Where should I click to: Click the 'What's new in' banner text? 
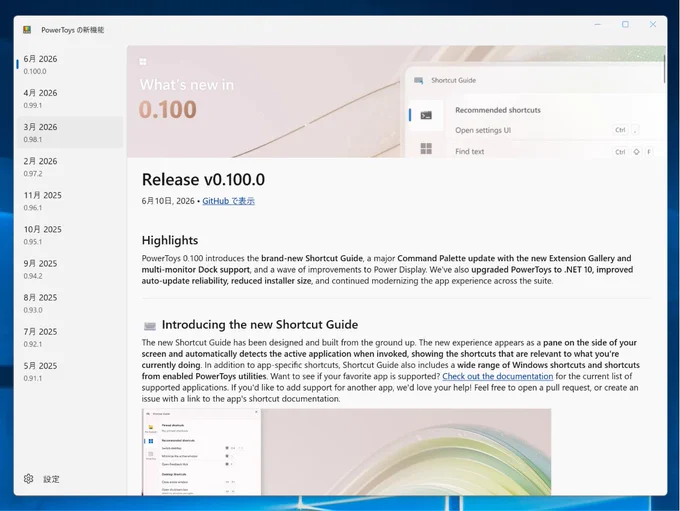pyautogui.click(x=186, y=85)
